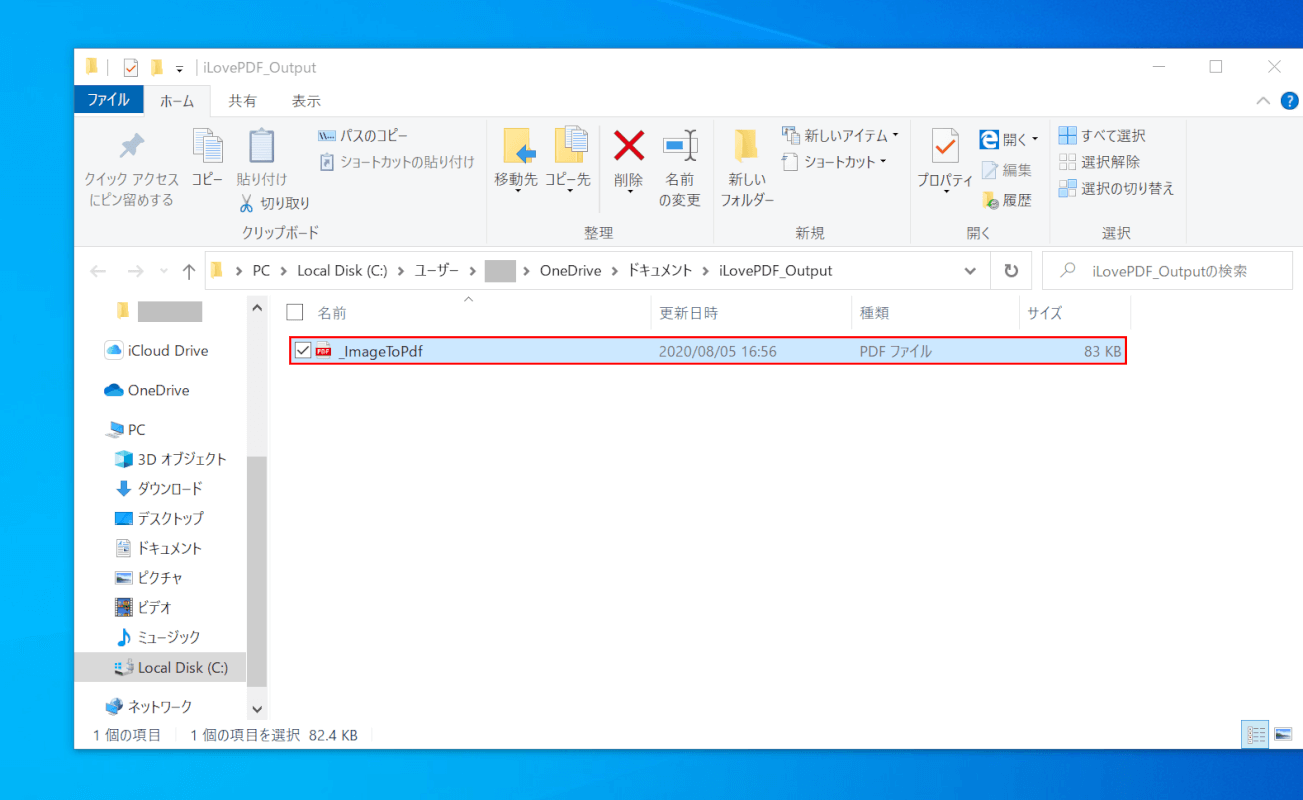Open the ファイル (File) tab
Viewport: 1303px width, 800px height.
pos(108,100)
